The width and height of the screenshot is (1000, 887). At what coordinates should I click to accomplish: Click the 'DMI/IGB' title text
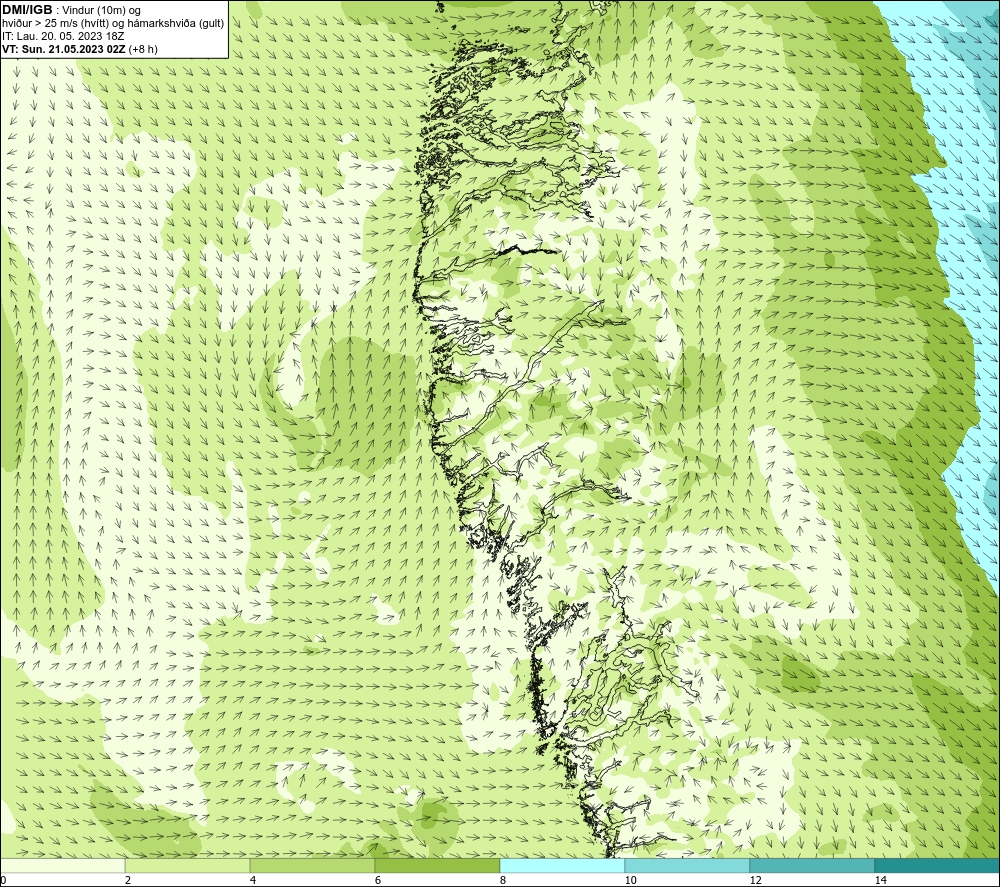point(27,10)
